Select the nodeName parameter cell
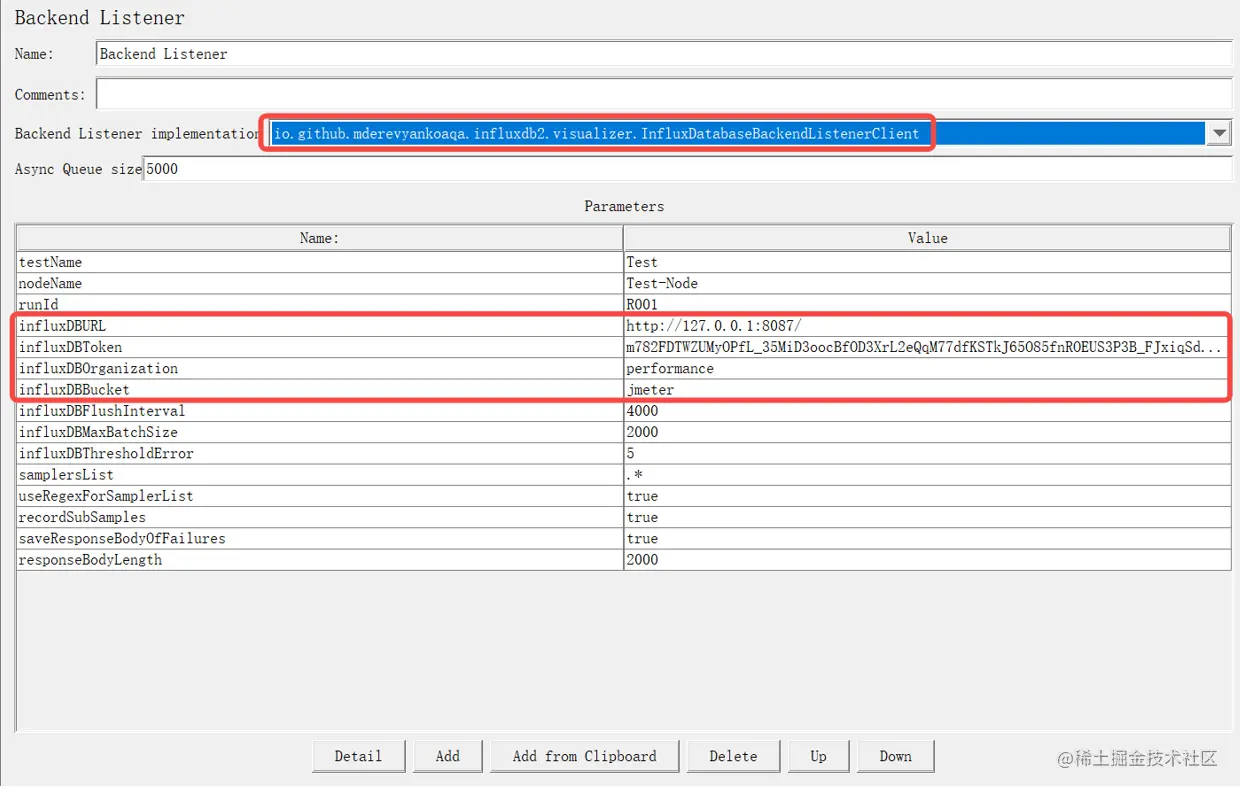1240x791 pixels. coord(320,283)
